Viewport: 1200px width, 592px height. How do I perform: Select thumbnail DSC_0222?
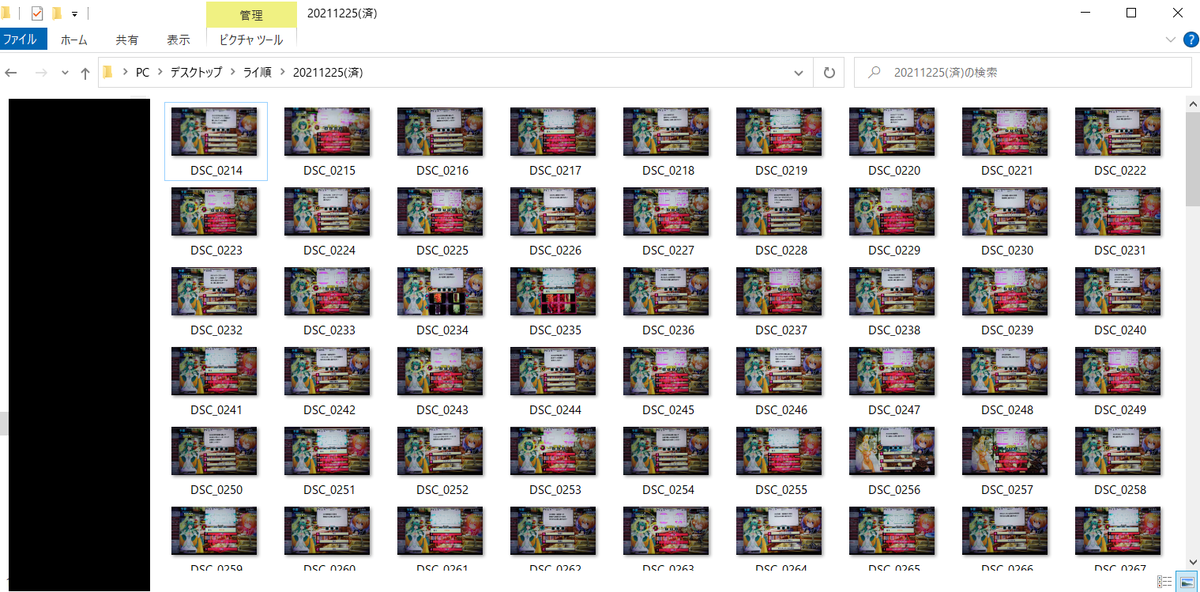(x=1119, y=132)
